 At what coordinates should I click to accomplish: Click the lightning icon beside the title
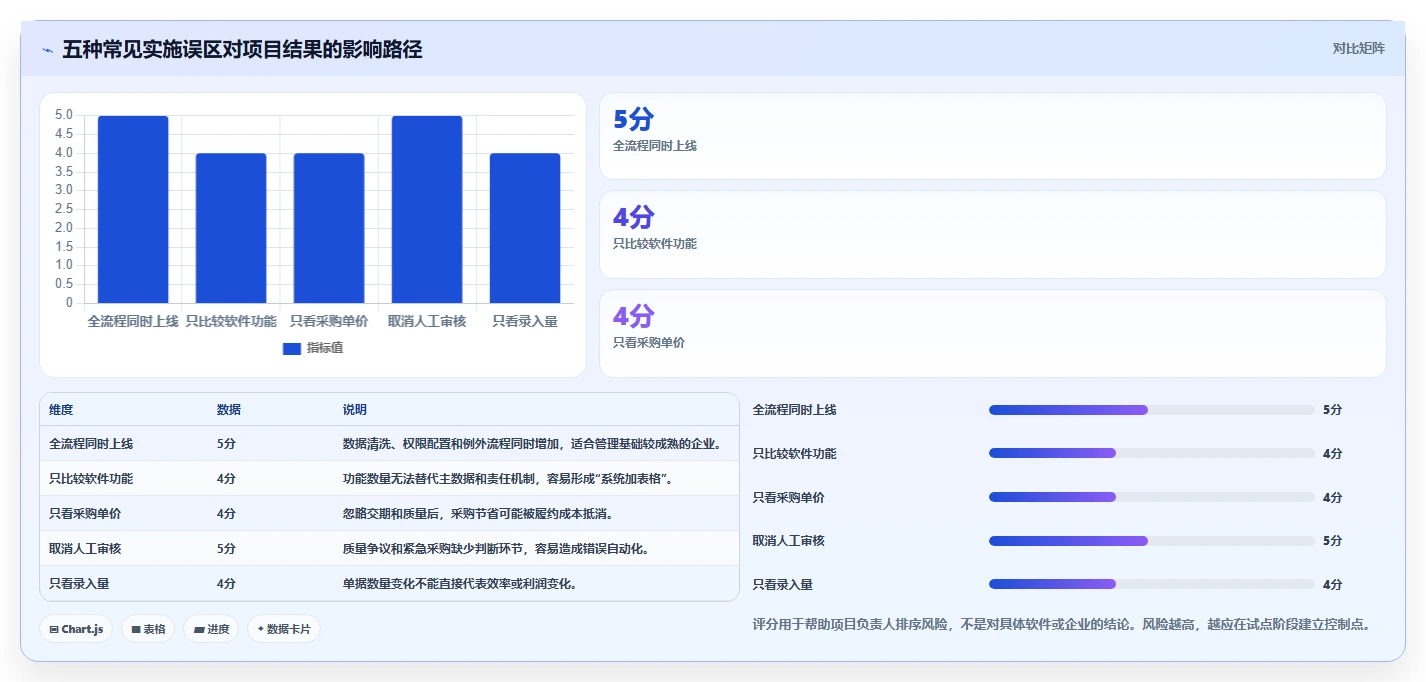click(47, 50)
